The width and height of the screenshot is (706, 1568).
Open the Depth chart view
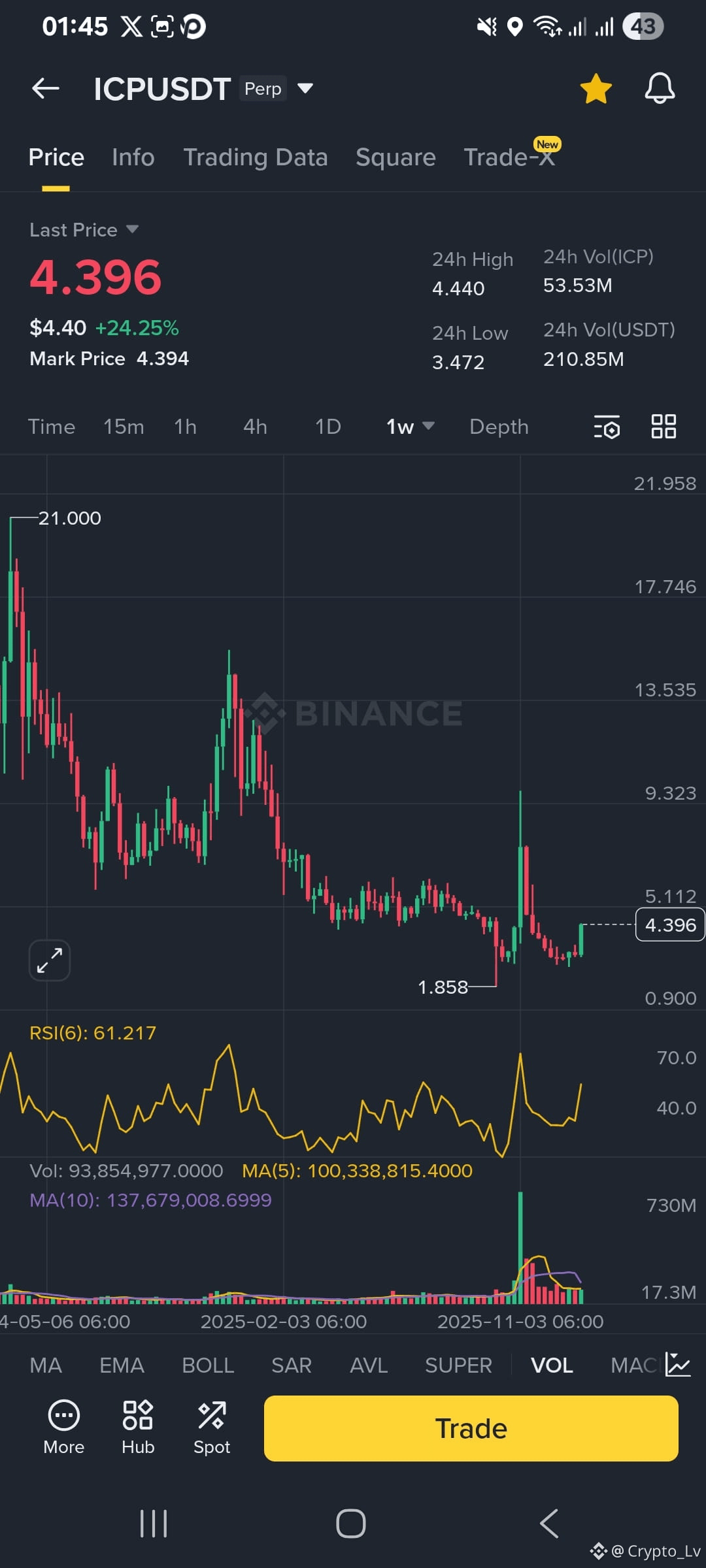coord(499,427)
